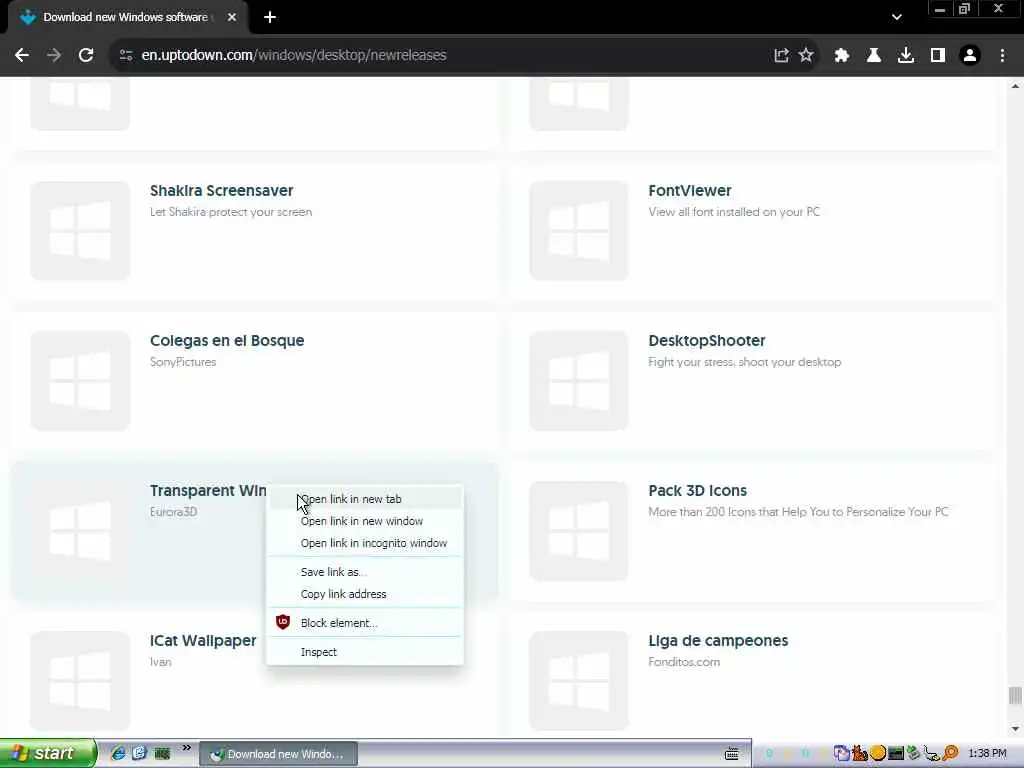Click Liga de campeones thumbnail
The height and width of the screenshot is (768, 1024).
point(579,681)
